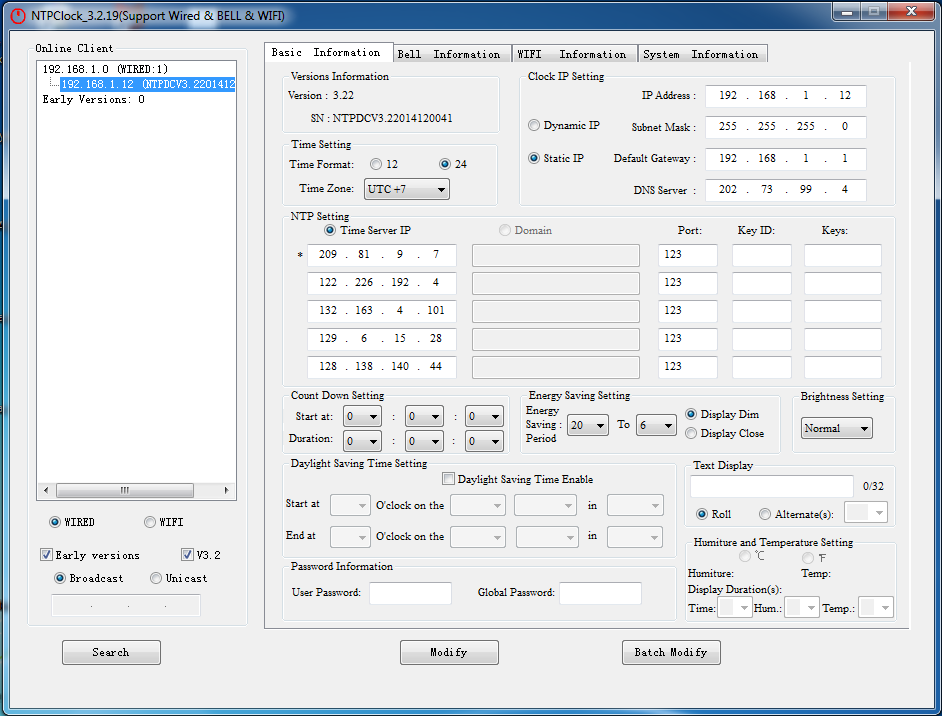The image size is (942, 716).
Task: Open the Energy Saving start hour dropdown
Action: tap(587, 425)
